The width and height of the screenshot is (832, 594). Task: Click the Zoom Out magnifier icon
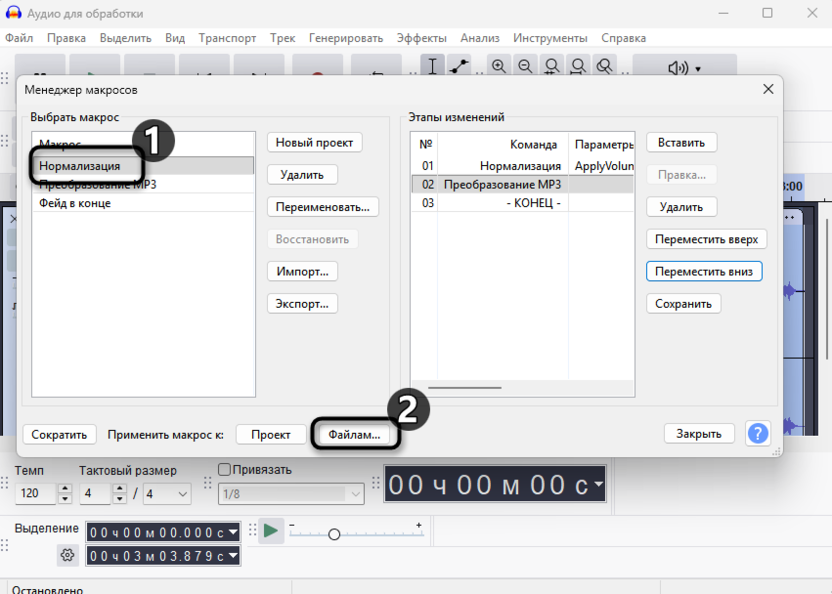tap(525, 67)
